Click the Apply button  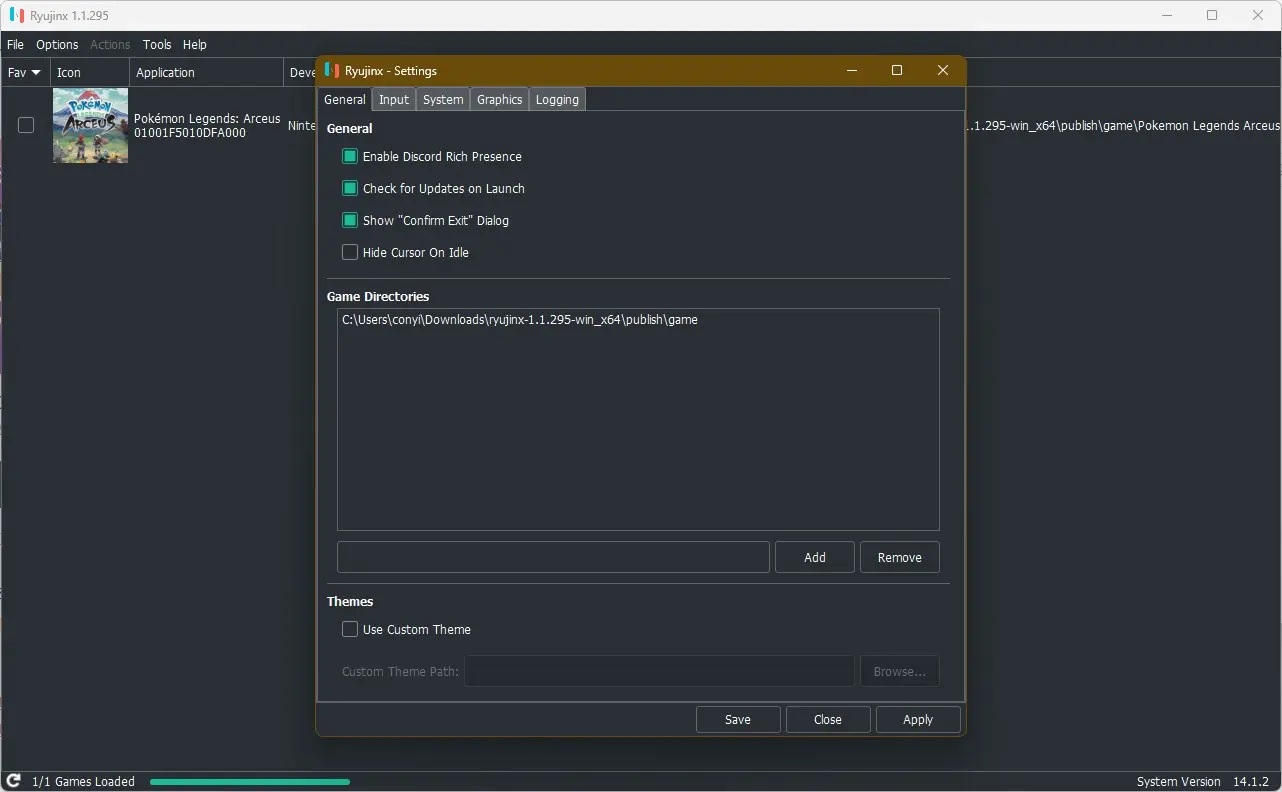[x=918, y=719]
